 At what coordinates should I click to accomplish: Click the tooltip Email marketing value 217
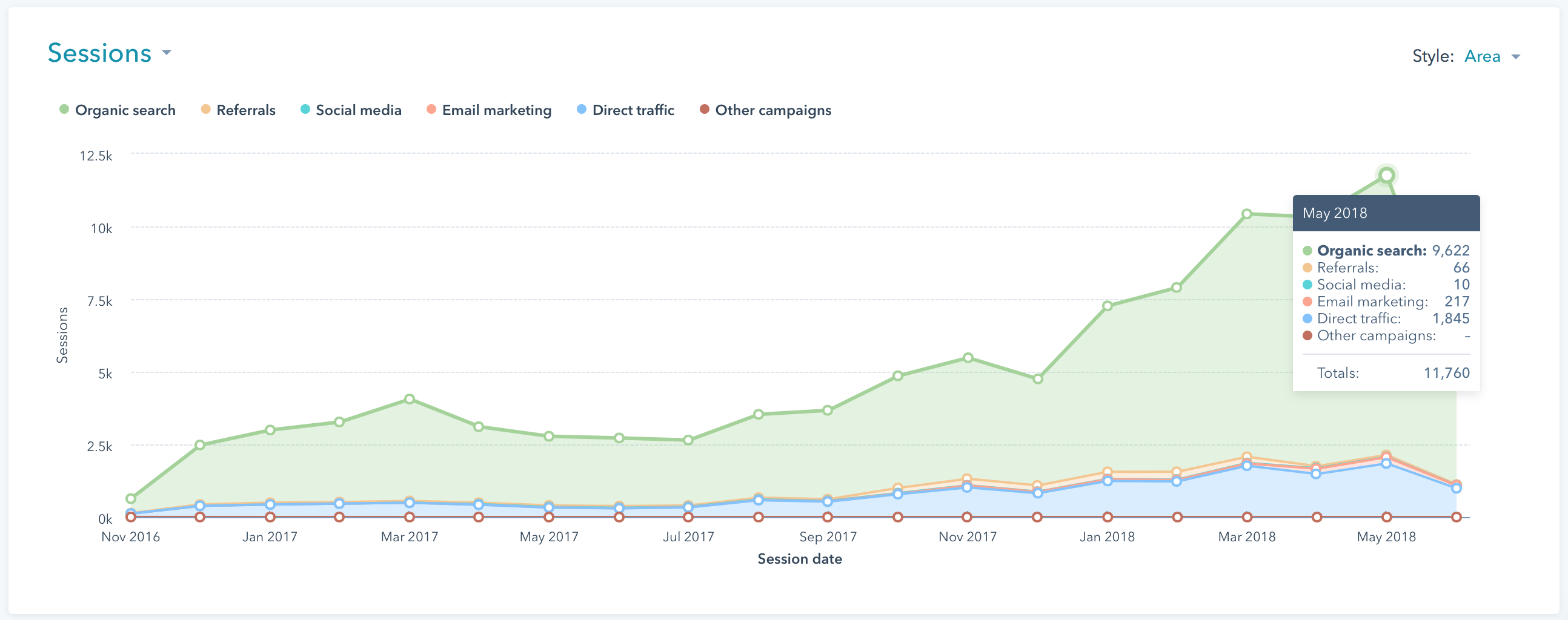tap(1457, 301)
